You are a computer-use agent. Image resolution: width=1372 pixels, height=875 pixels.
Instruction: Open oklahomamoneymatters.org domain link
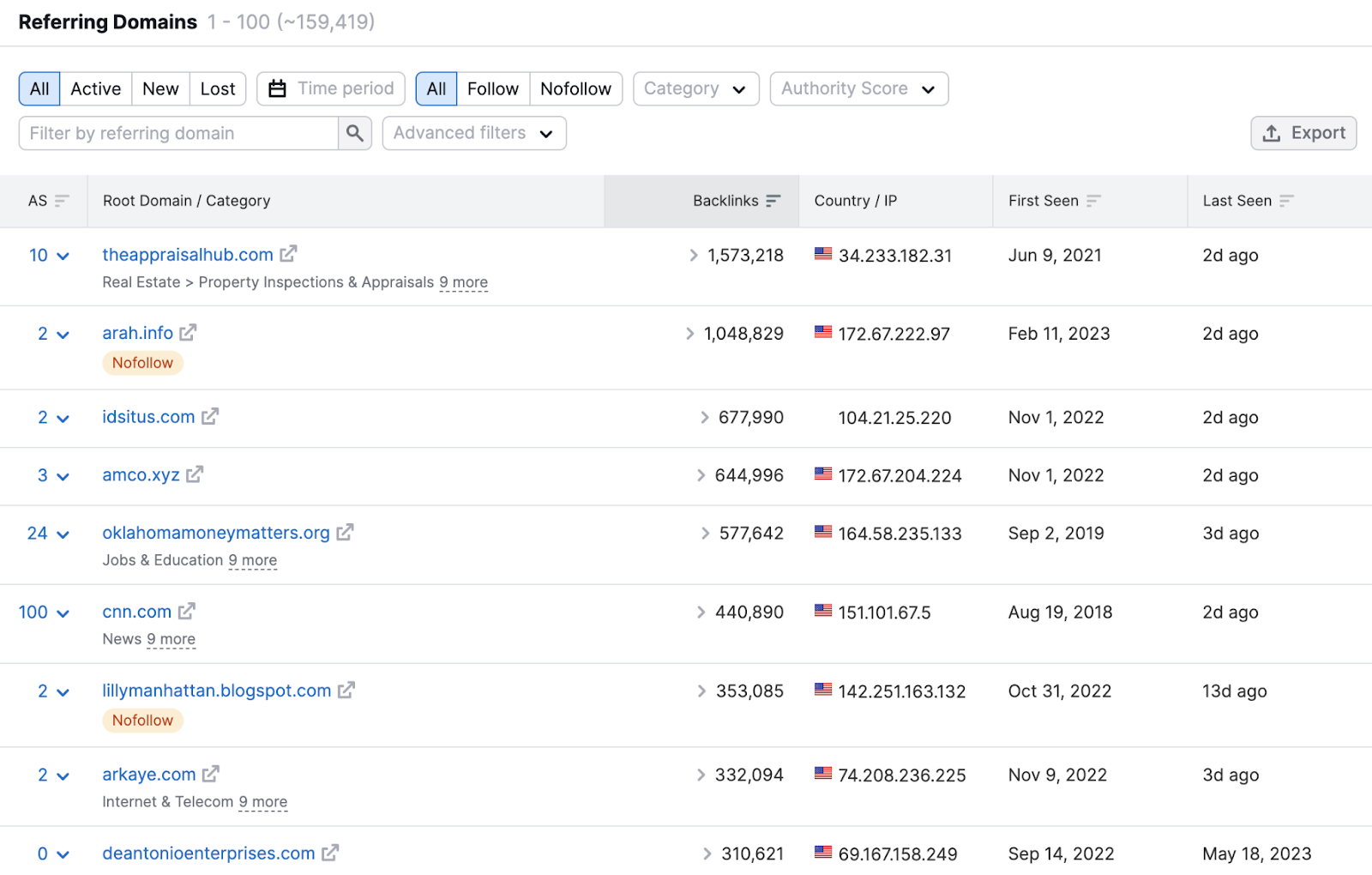click(x=216, y=532)
